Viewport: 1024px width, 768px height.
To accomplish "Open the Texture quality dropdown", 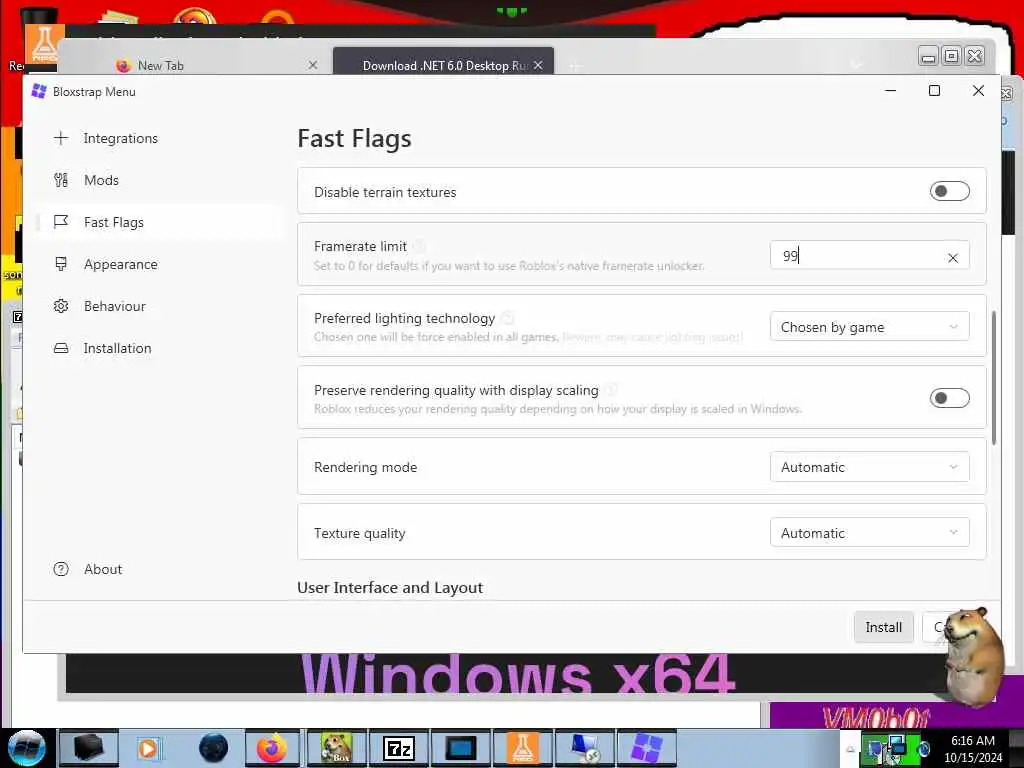I will tap(869, 533).
